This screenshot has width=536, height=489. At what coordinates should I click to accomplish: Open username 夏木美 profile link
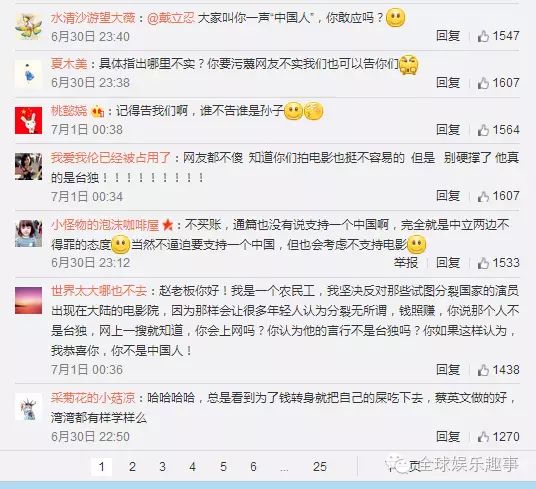[69, 64]
